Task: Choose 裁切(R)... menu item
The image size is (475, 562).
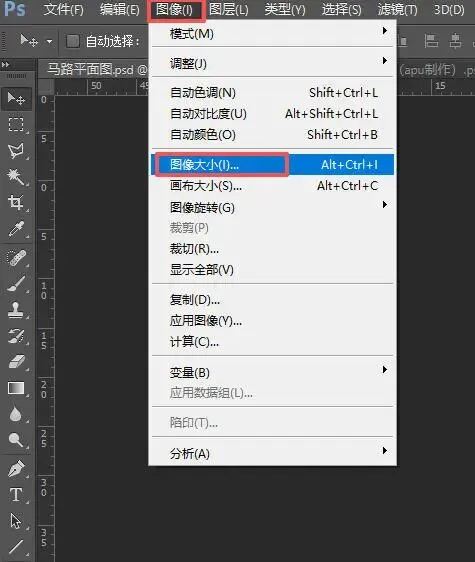Action: [272, 249]
